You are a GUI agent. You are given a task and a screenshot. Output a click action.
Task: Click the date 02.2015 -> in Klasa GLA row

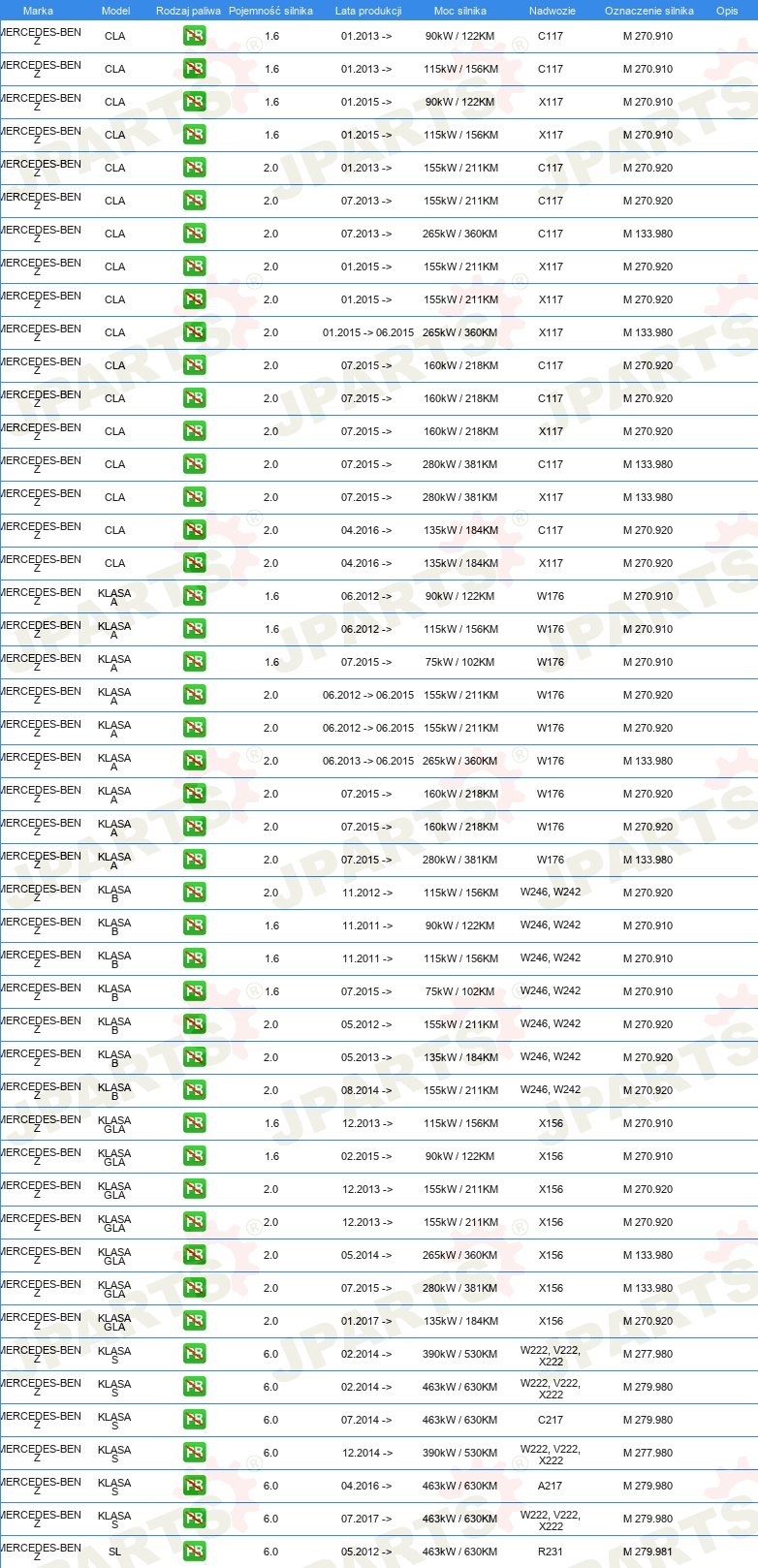coord(366,1156)
